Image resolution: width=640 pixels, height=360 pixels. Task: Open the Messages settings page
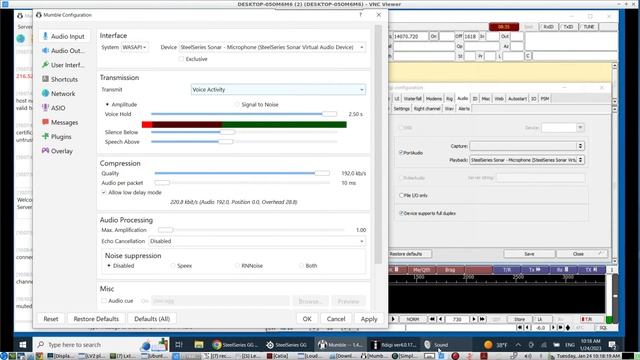click(64, 122)
